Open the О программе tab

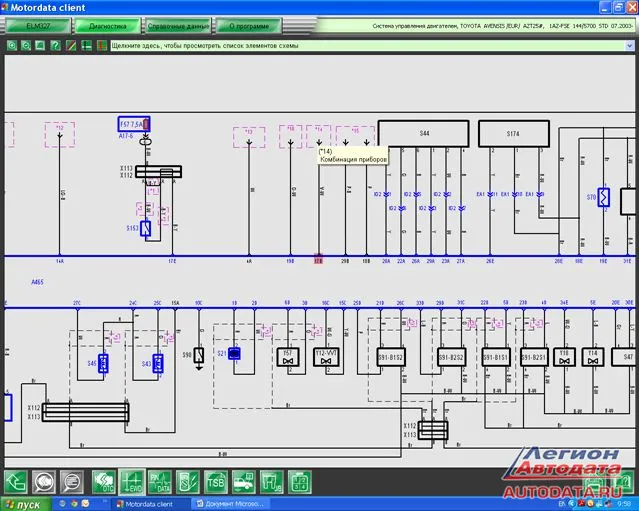click(249, 26)
